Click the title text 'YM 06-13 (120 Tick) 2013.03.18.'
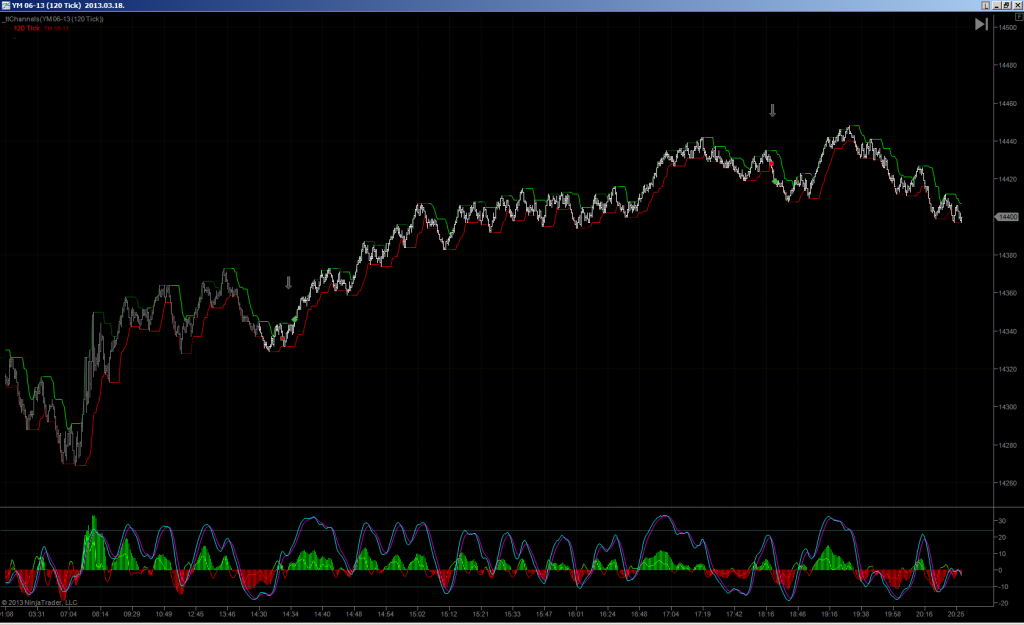Image resolution: width=1024 pixels, height=625 pixels. [x=68, y=5]
